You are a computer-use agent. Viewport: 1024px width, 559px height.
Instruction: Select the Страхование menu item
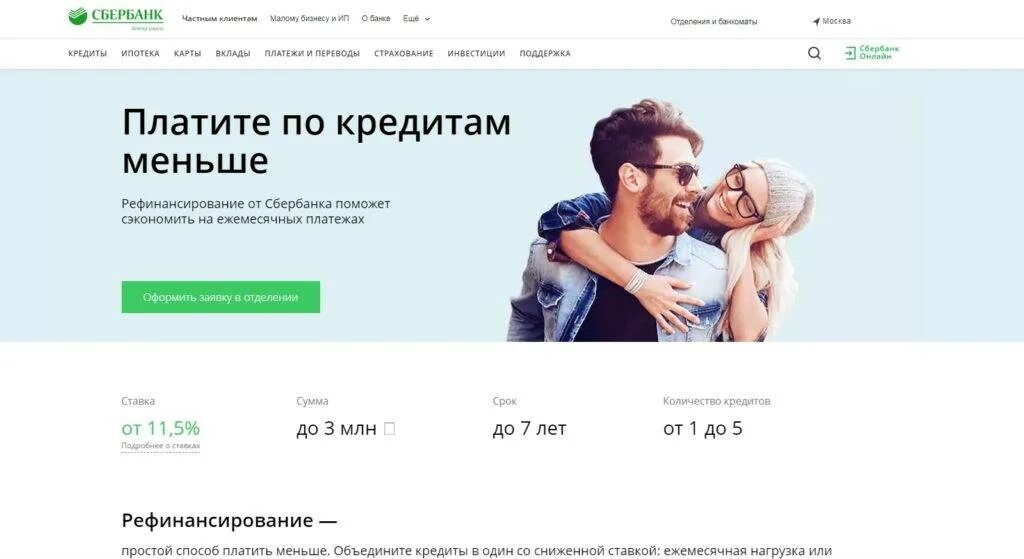[404, 54]
